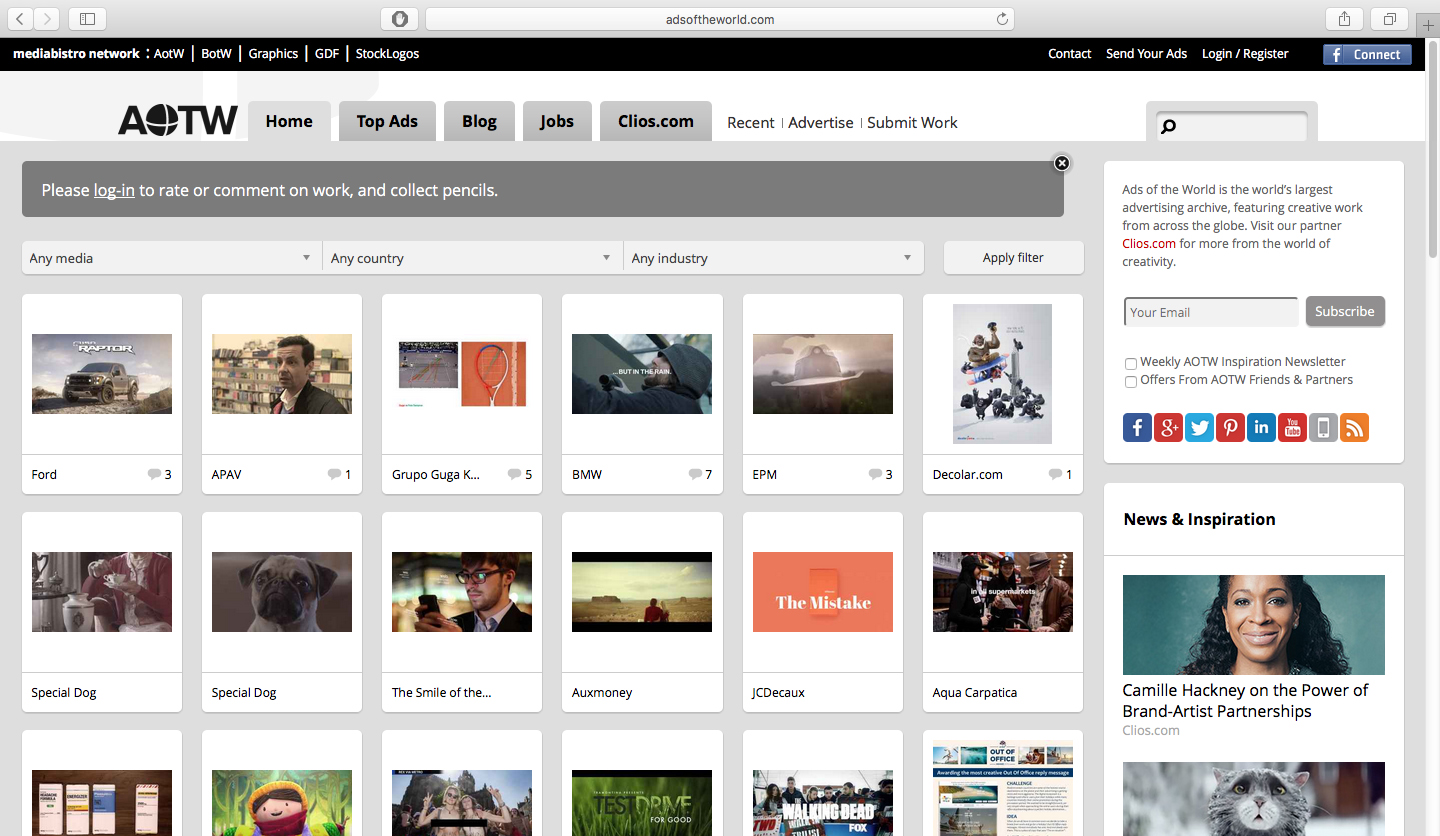Click the Graphics network link

point(273,54)
